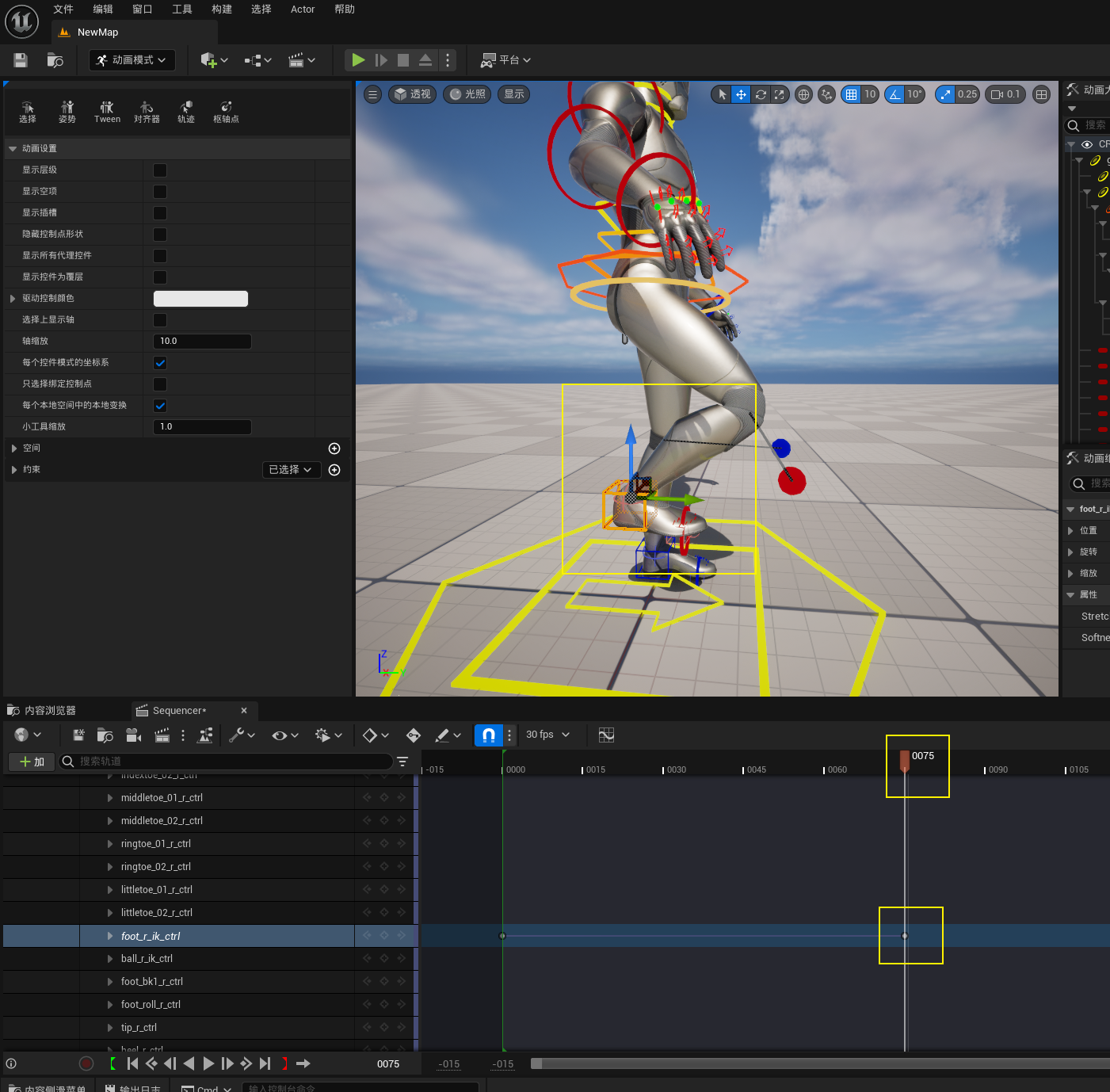This screenshot has height=1092, width=1110.
Task: Click the Sequencer render movie clapperboard icon
Action: tap(162, 735)
